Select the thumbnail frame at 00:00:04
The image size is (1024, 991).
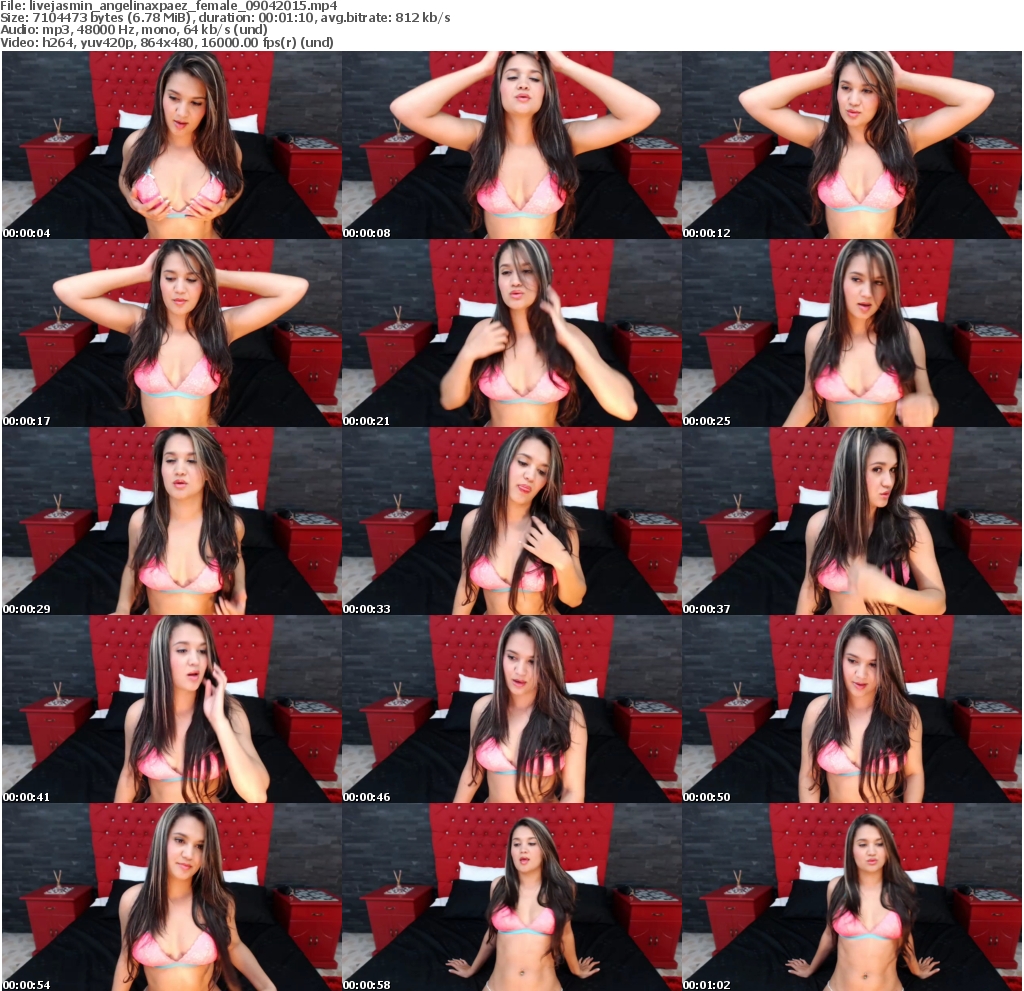tap(172, 145)
